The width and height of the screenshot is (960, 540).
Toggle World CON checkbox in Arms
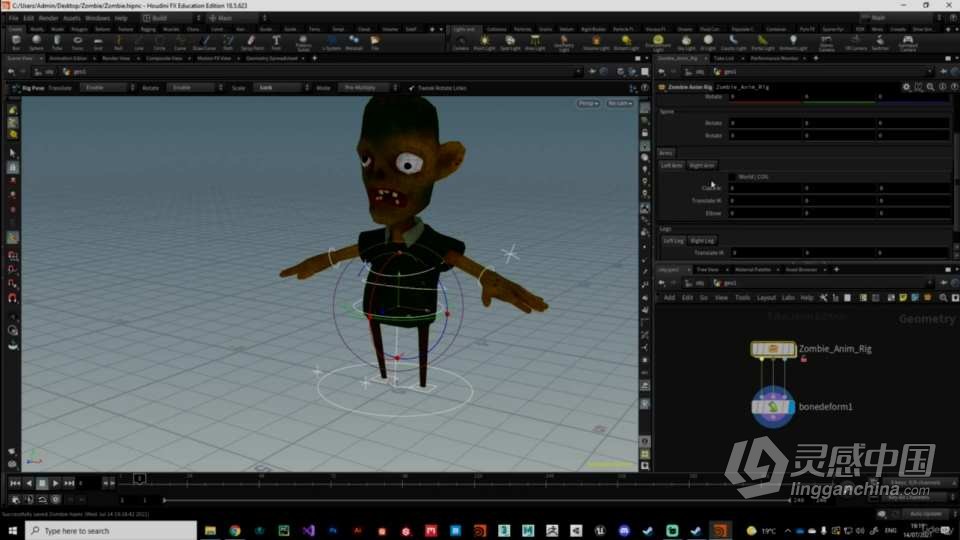(732, 177)
